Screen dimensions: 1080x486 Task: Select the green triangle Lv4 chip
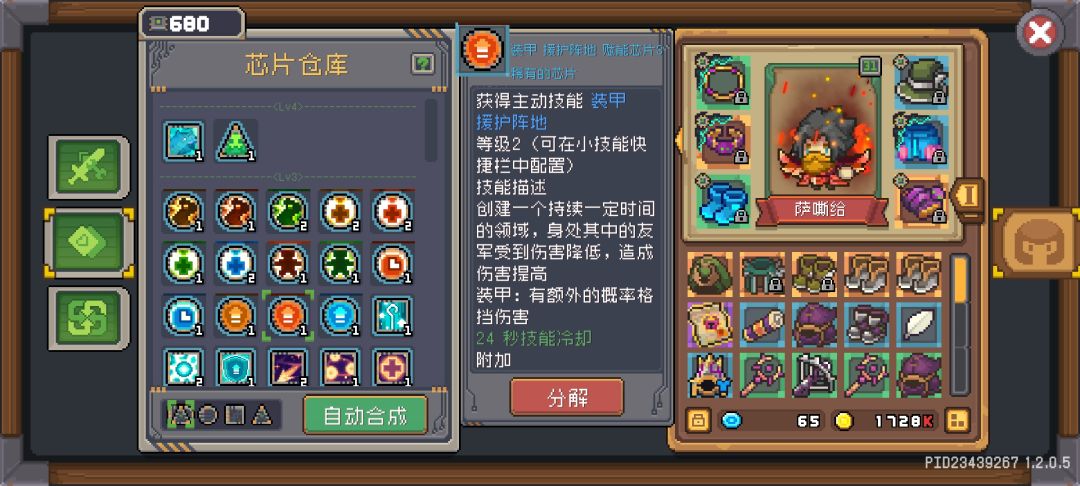click(x=236, y=140)
